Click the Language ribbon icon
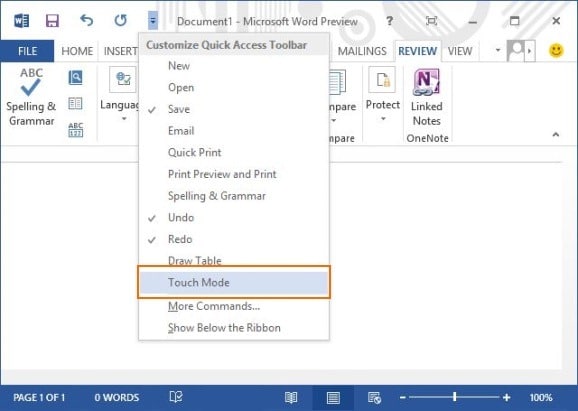Image resolution: width=578 pixels, height=411 pixels. (x=123, y=79)
